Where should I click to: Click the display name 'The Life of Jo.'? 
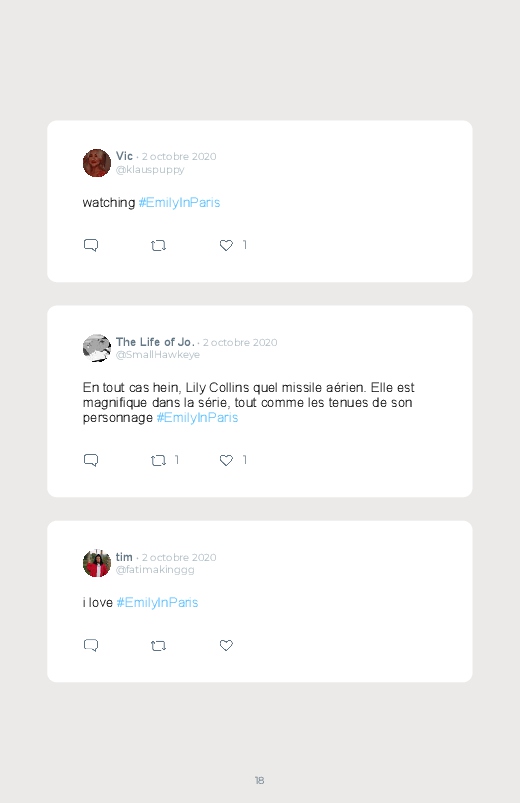pyautogui.click(x=155, y=342)
